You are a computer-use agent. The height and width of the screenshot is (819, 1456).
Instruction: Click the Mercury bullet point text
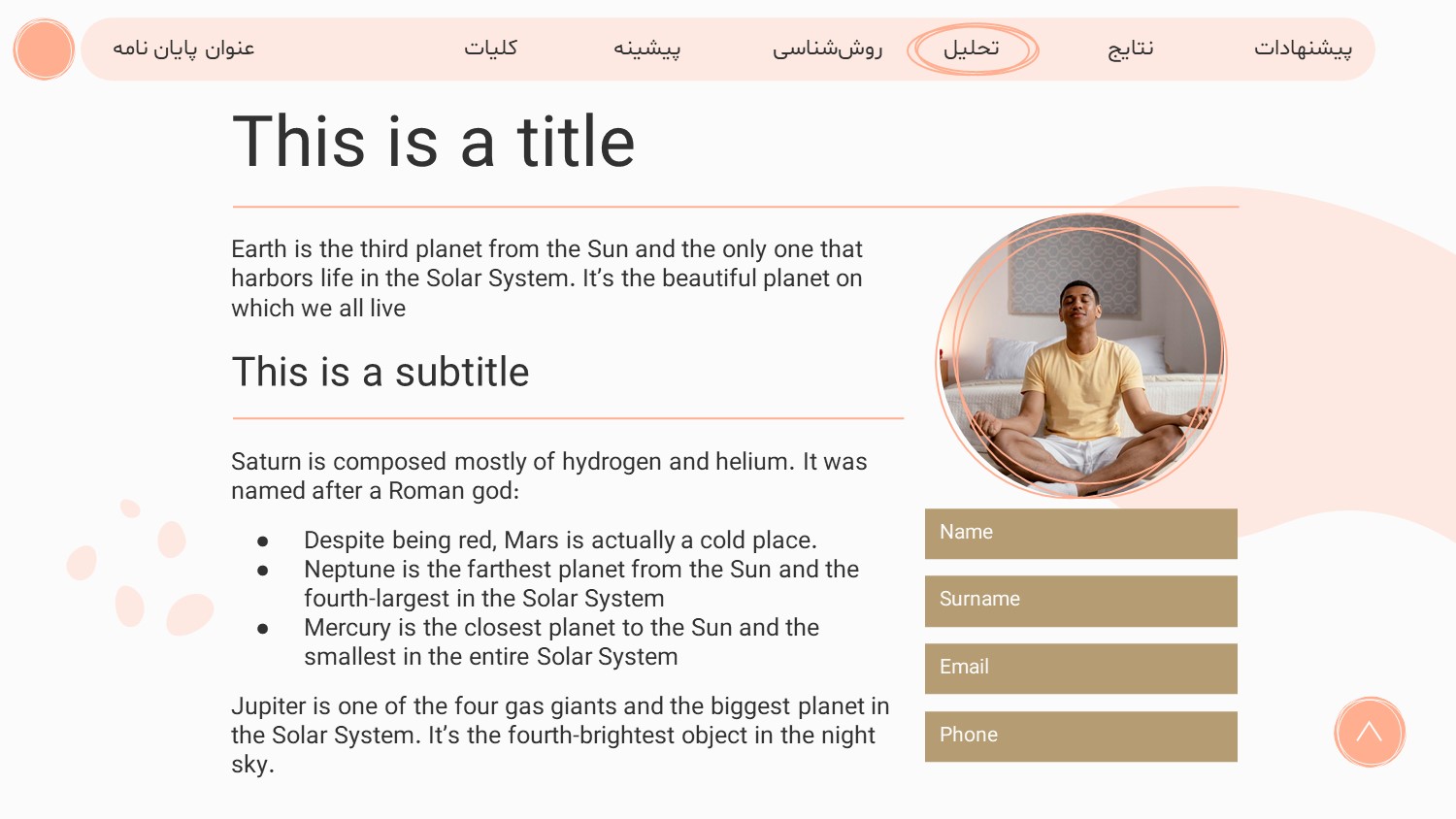(561, 642)
